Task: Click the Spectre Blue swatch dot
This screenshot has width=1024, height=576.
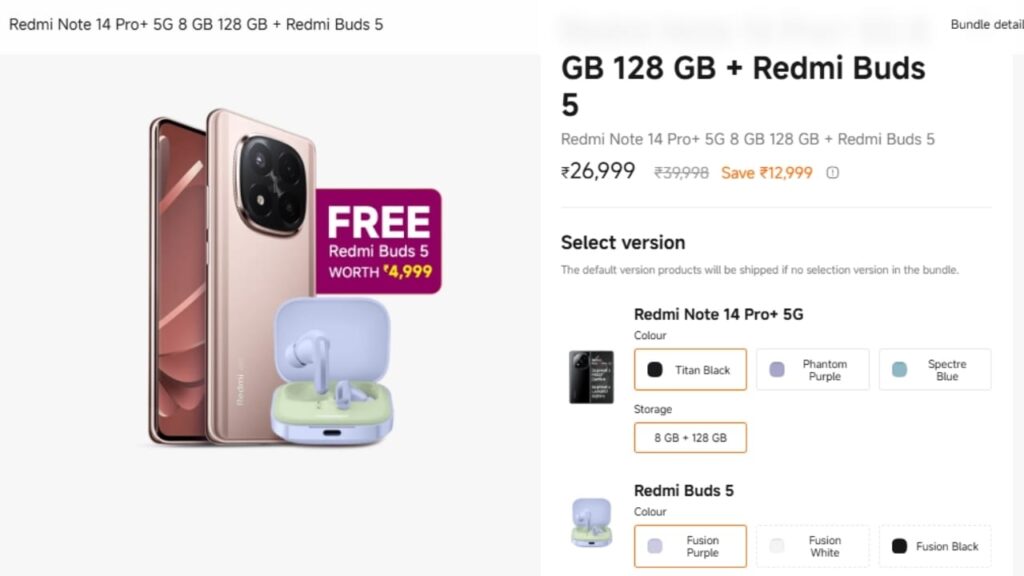Action: pos(900,370)
